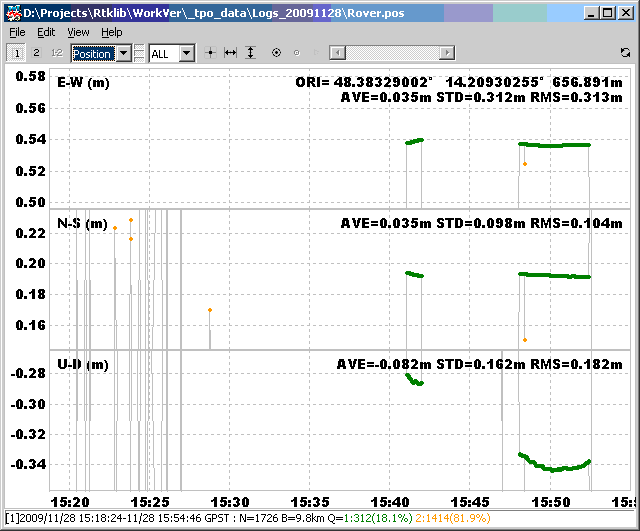Click the fit horizontal range icon
Viewport: 640px width, 531px height.
tap(230, 52)
